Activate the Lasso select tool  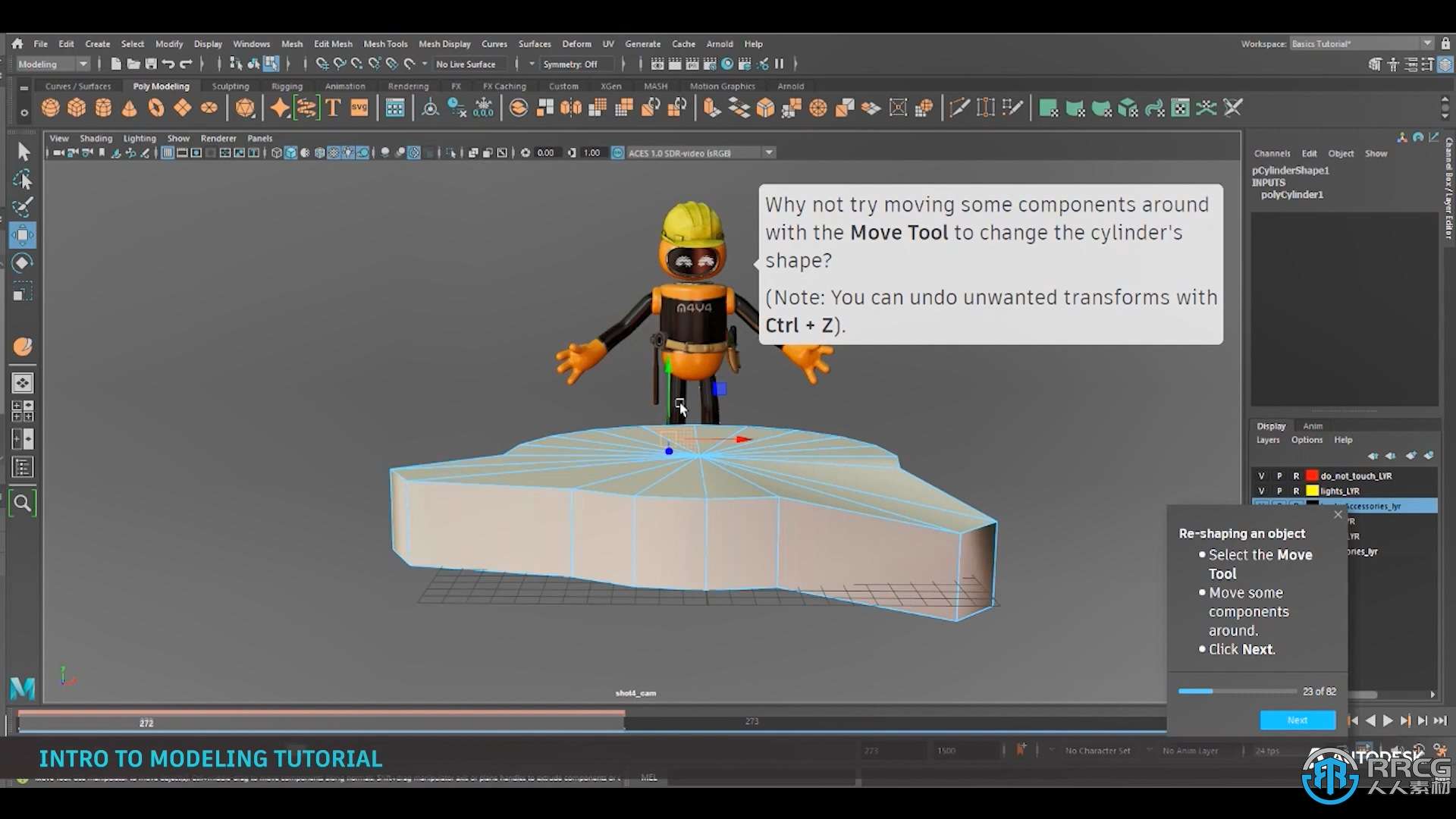tap(23, 180)
